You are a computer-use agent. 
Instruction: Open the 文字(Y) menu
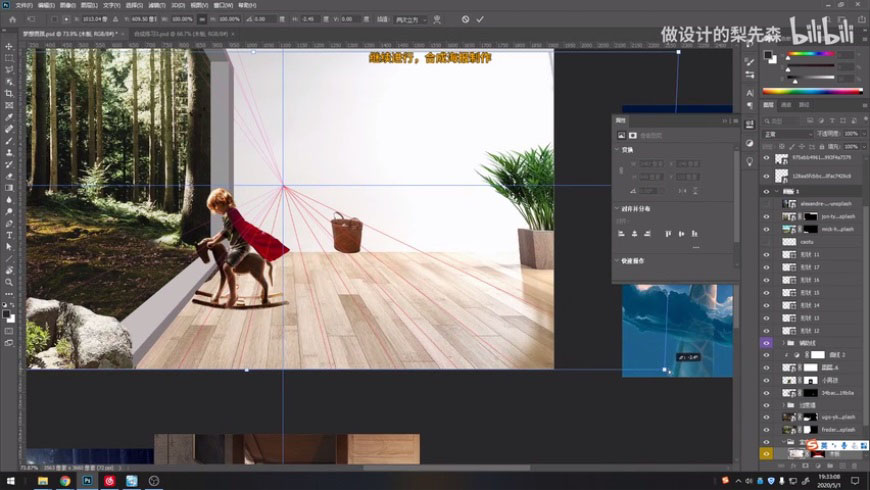coord(112,5)
